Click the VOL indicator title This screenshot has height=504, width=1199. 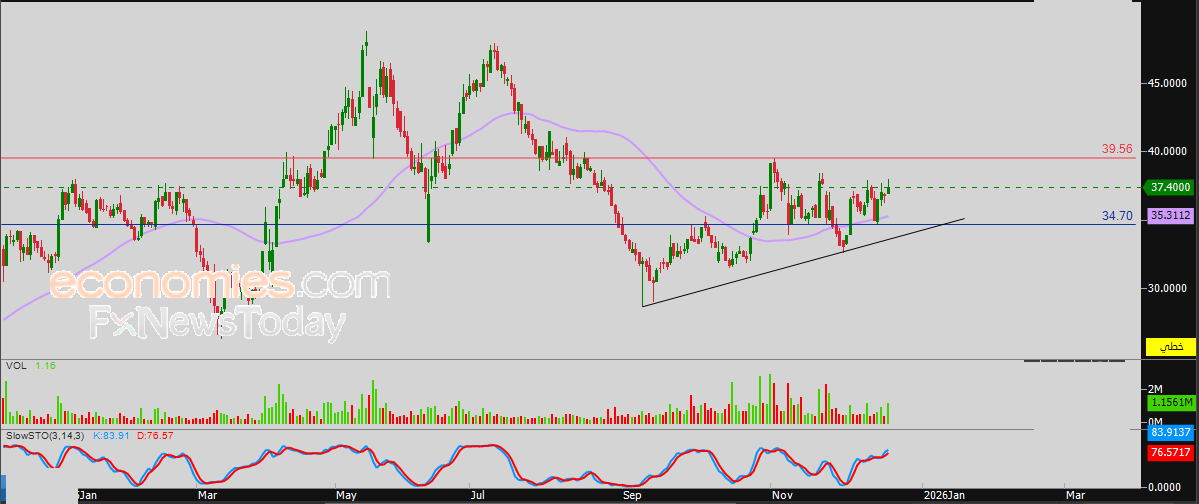point(15,366)
